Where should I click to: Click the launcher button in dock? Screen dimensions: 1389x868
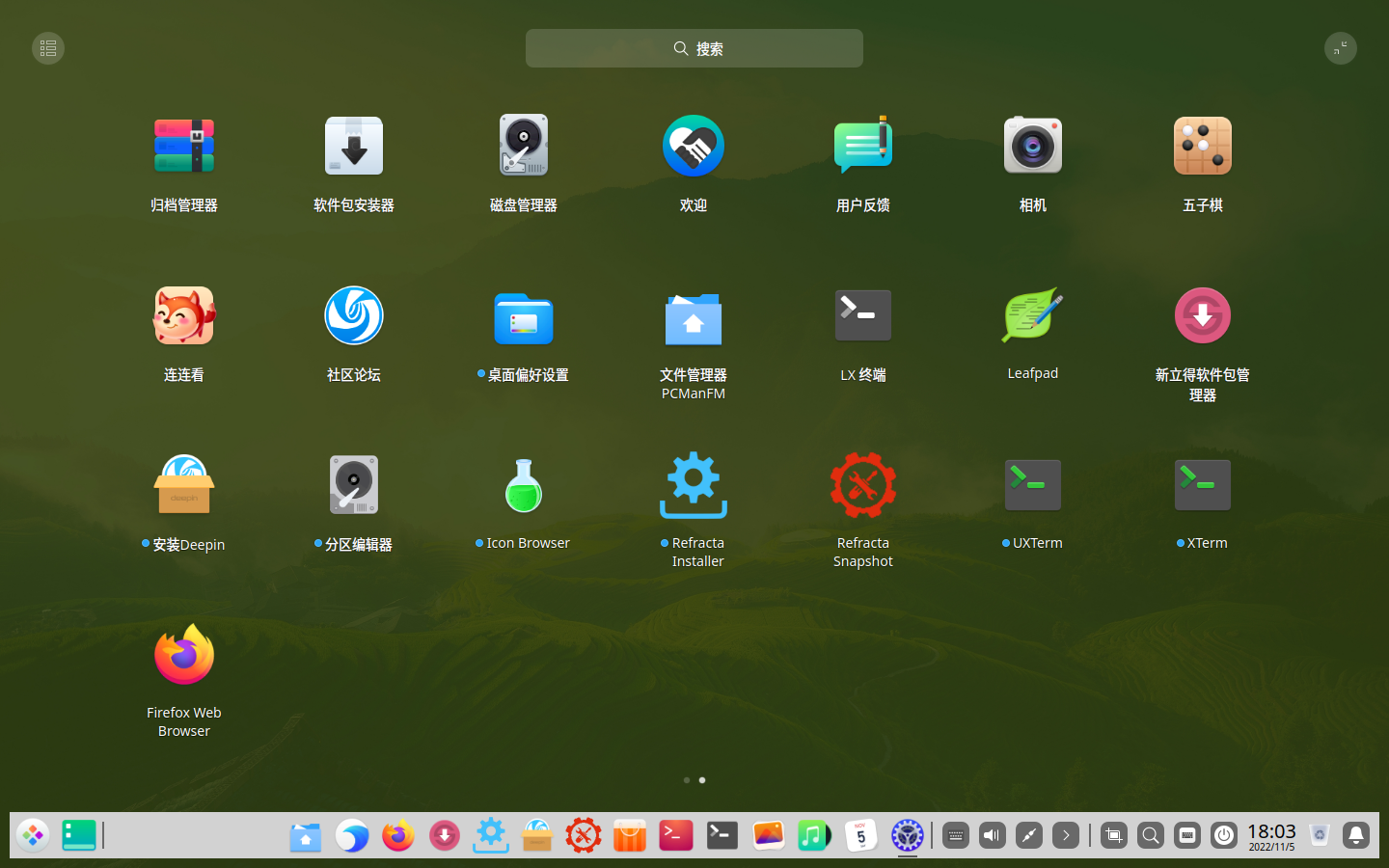point(33,835)
